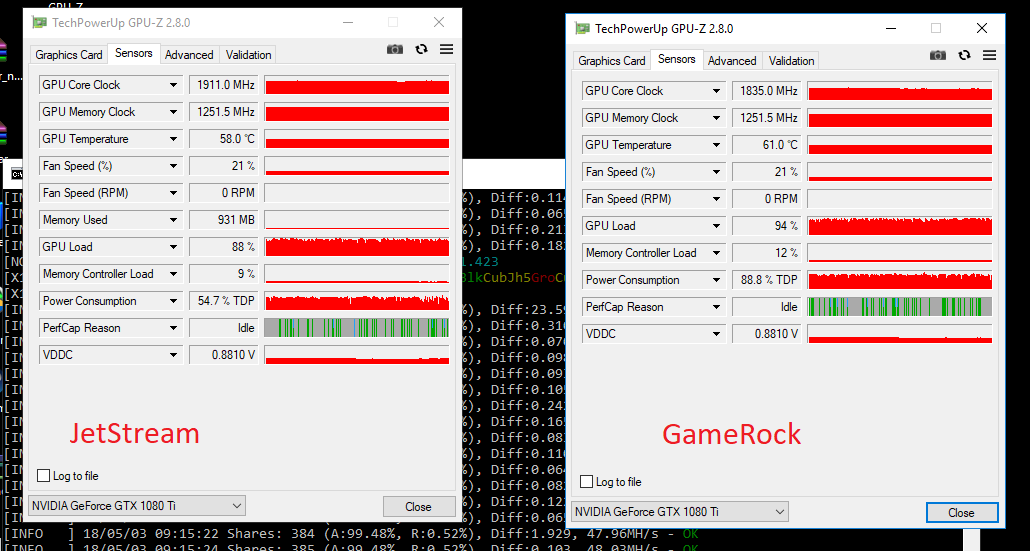Open GPU selector combo box in GameRock window
The height and width of the screenshot is (551, 1030).
point(680,512)
